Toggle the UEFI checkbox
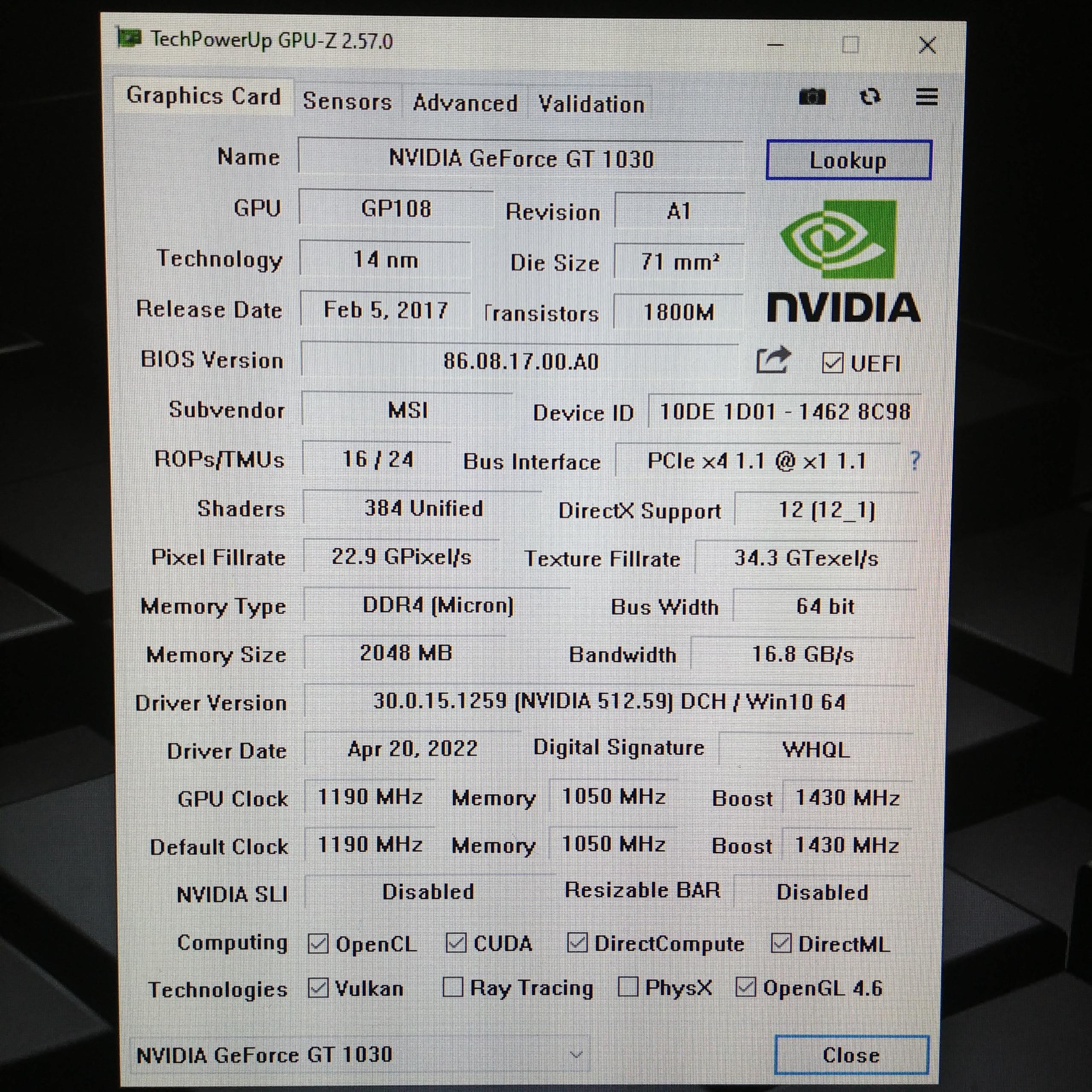Screen dimensions: 1092x1092 click(832, 363)
